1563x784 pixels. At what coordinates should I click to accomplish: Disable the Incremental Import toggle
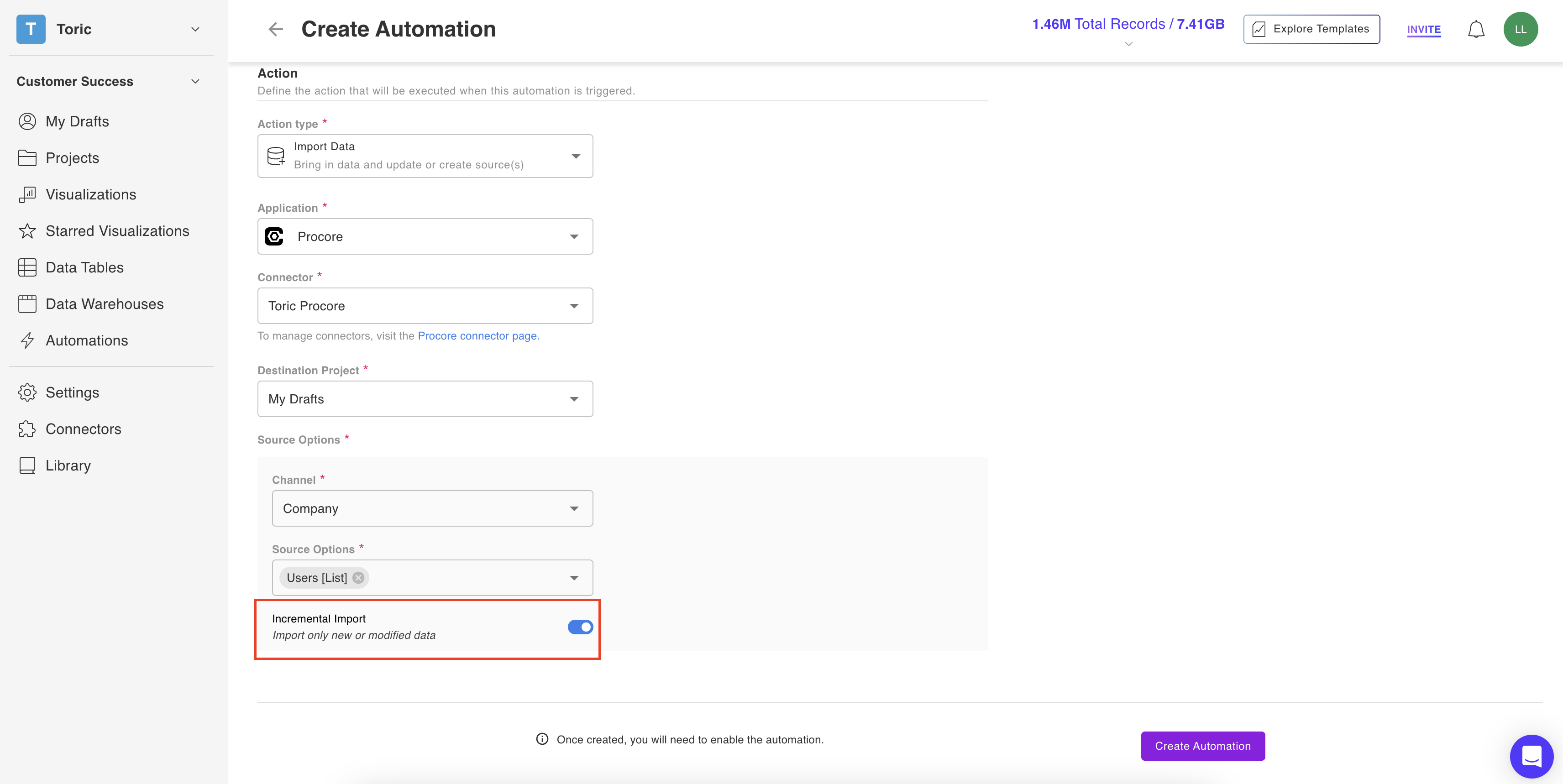point(580,627)
